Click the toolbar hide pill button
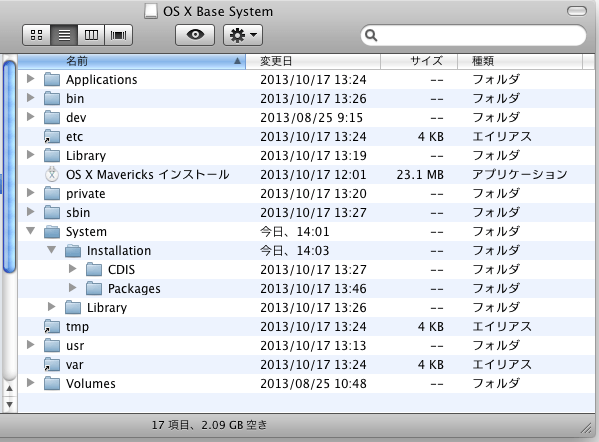Image resolution: width=599 pixels, height=442 pixels. pos(576,11)
